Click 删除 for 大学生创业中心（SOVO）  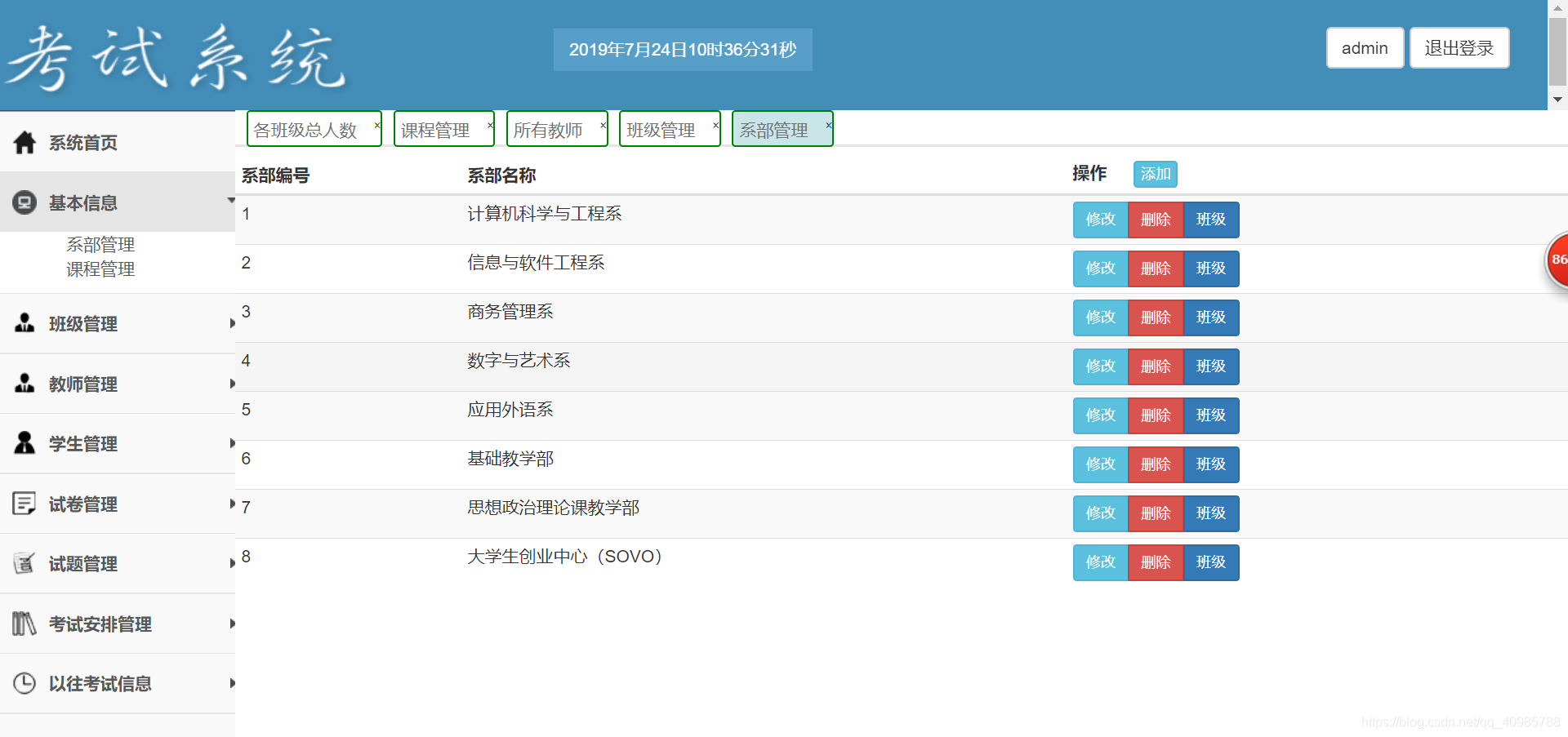click(1156, 562)
